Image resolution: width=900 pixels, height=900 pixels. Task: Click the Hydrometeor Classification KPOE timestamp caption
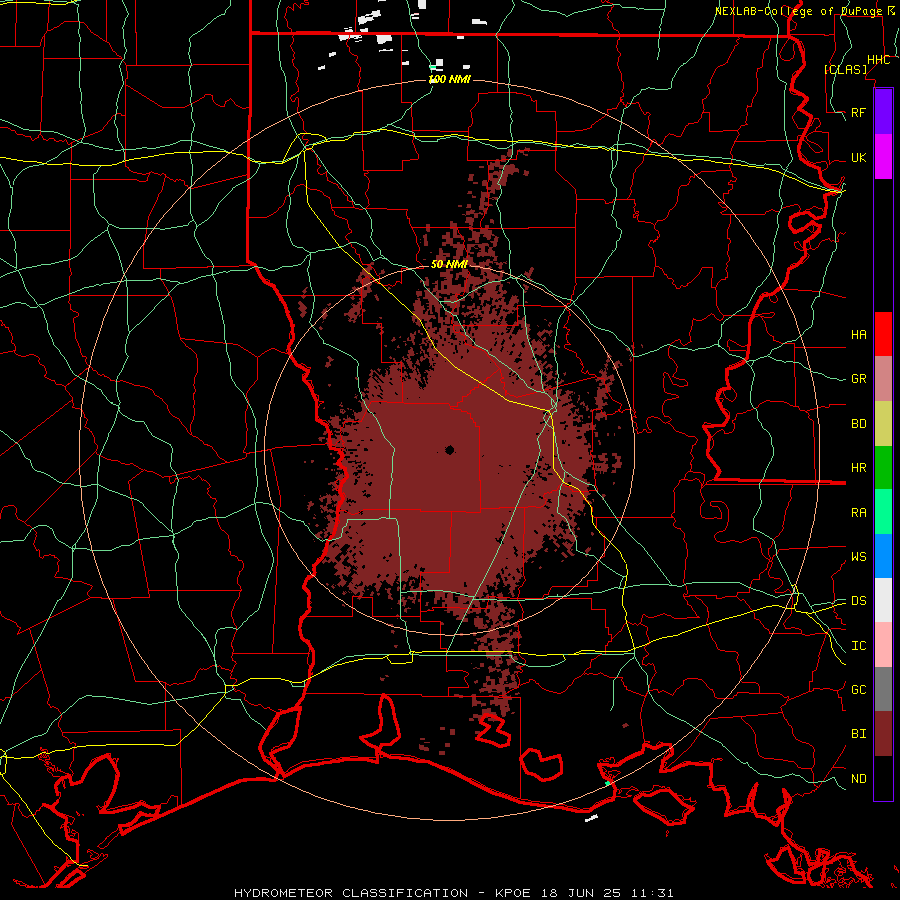[453, 893]
